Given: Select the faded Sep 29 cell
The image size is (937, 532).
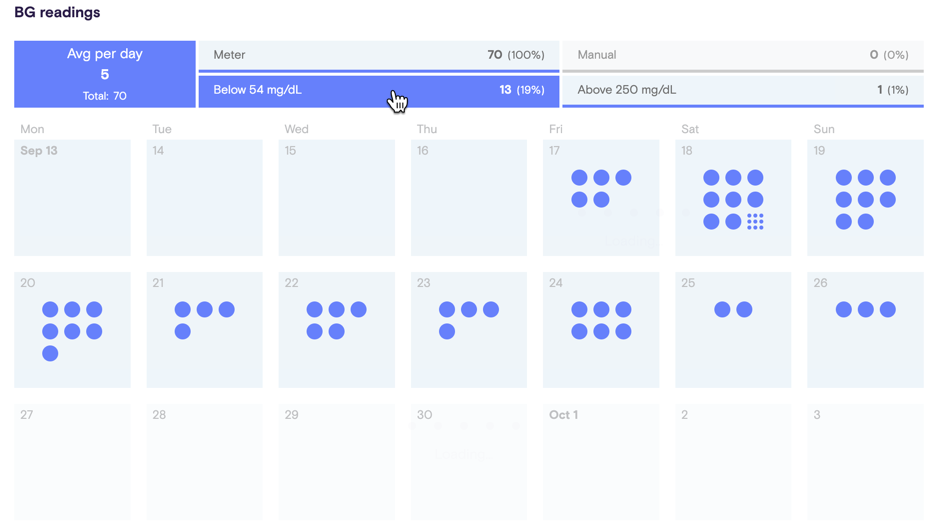Looking at the screenshot, I should 336,461.
